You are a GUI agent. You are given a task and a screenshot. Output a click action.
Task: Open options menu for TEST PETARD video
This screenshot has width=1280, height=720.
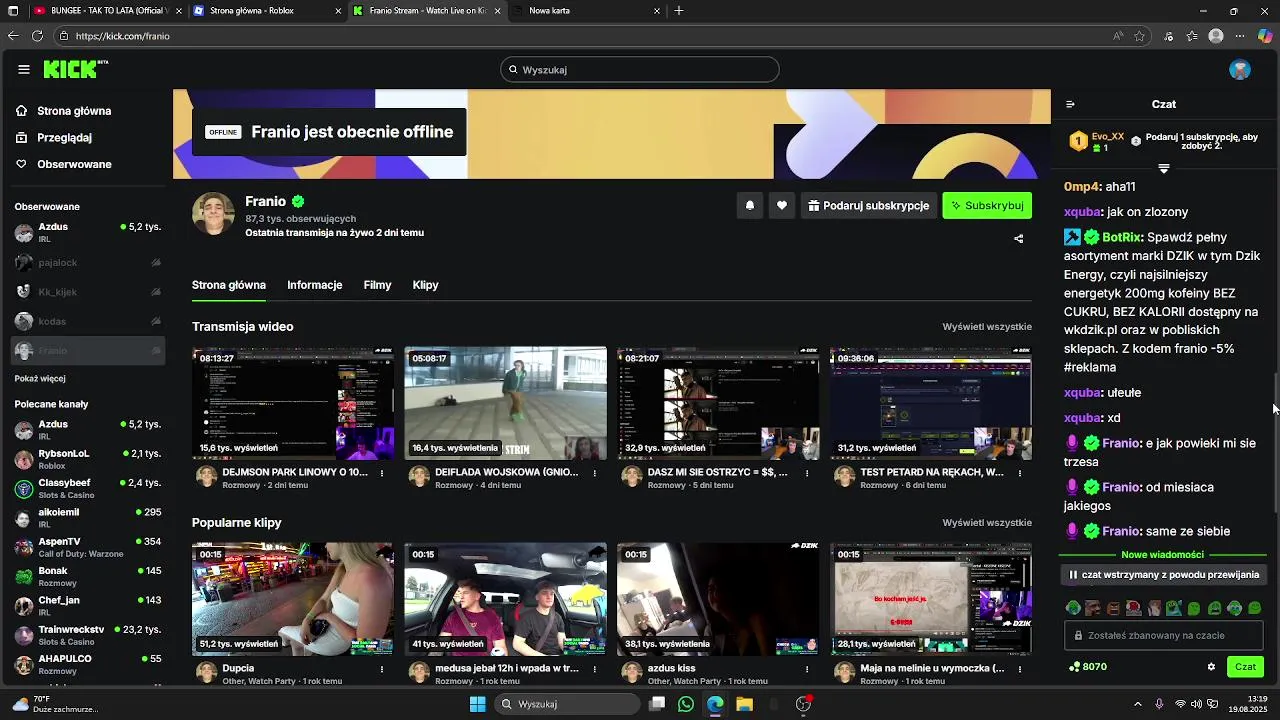click(1020, 473)
